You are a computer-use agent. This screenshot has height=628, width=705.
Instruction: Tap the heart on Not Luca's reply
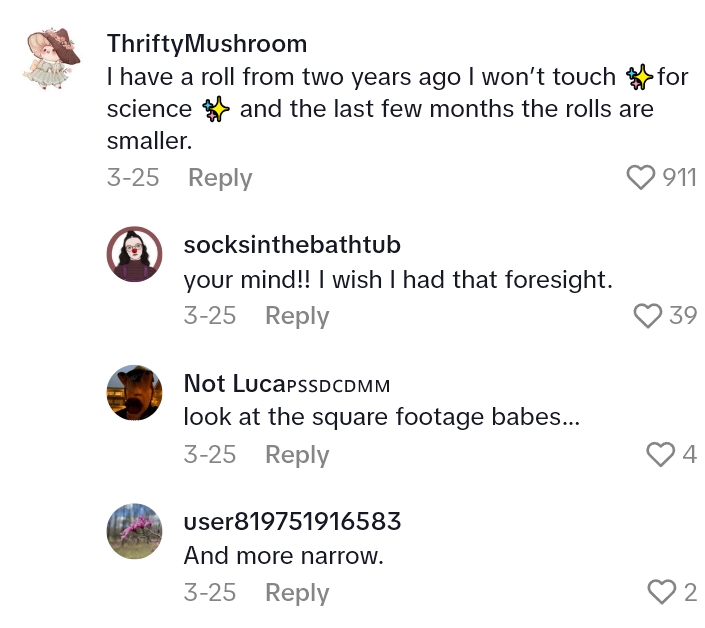click(660, 455)
